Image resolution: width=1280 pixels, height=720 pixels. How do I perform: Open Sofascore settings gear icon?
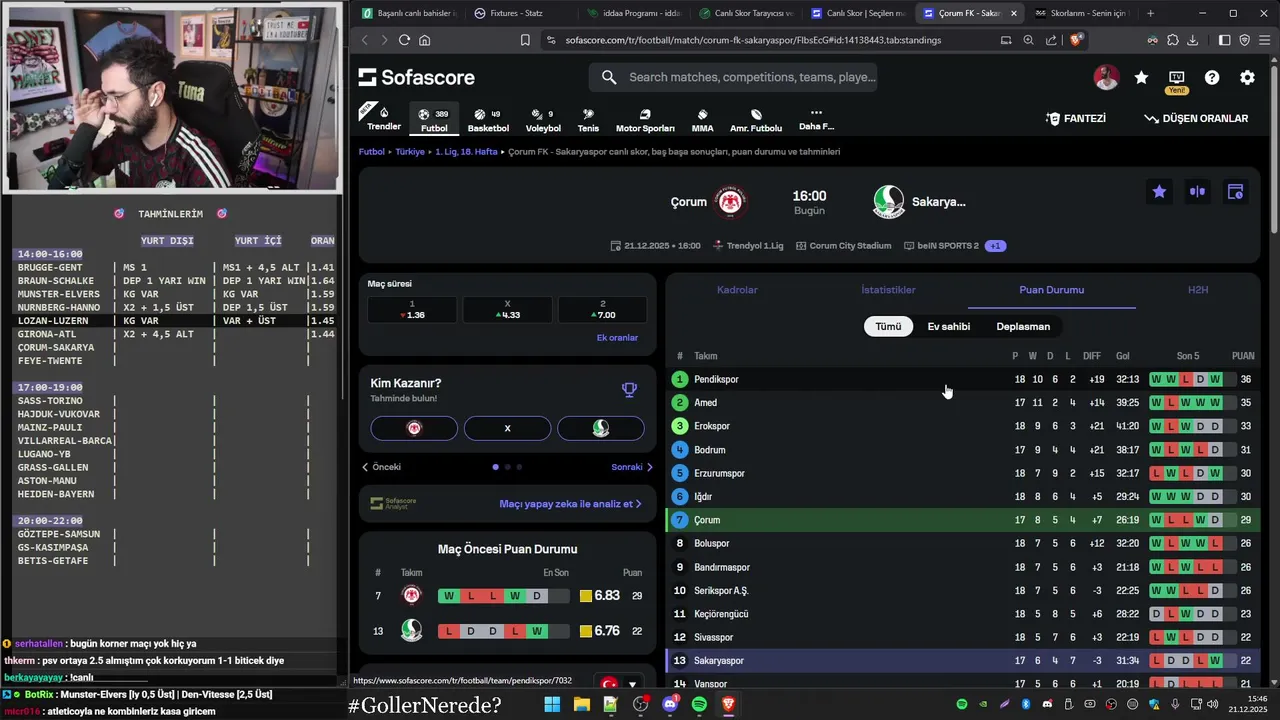(1247, 77)
